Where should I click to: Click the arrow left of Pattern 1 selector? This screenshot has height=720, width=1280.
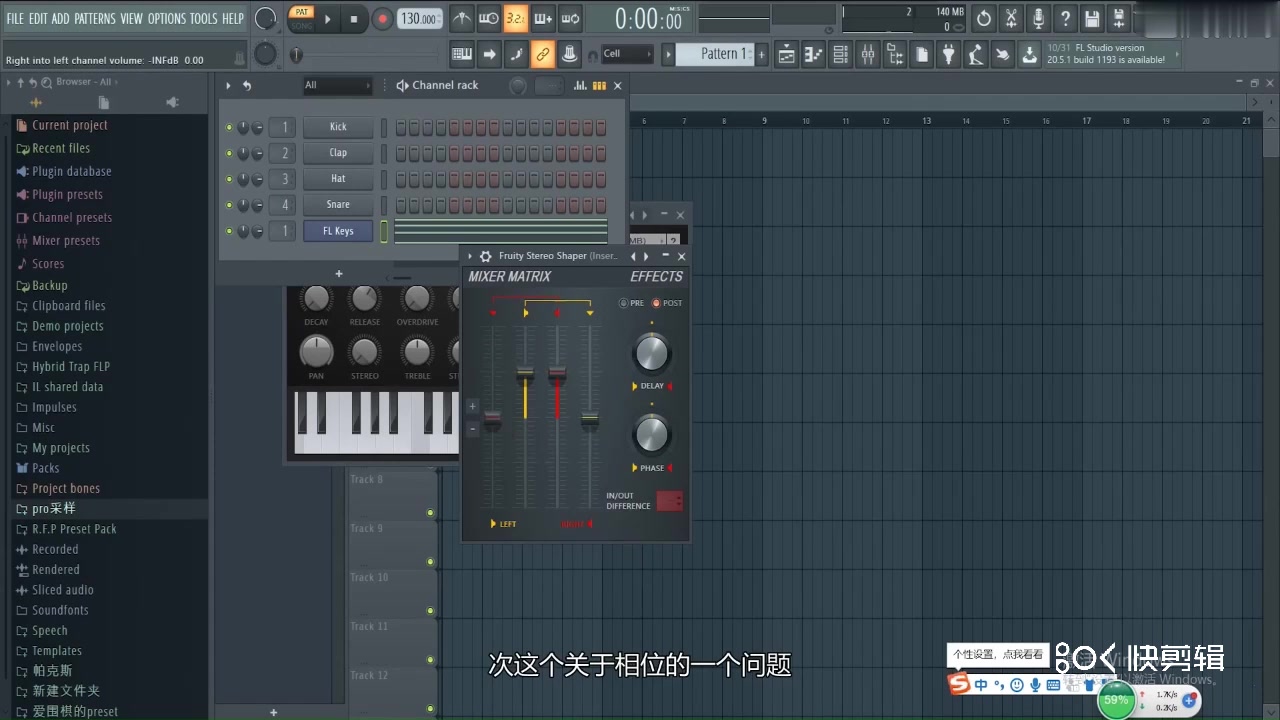click(668, 54)
